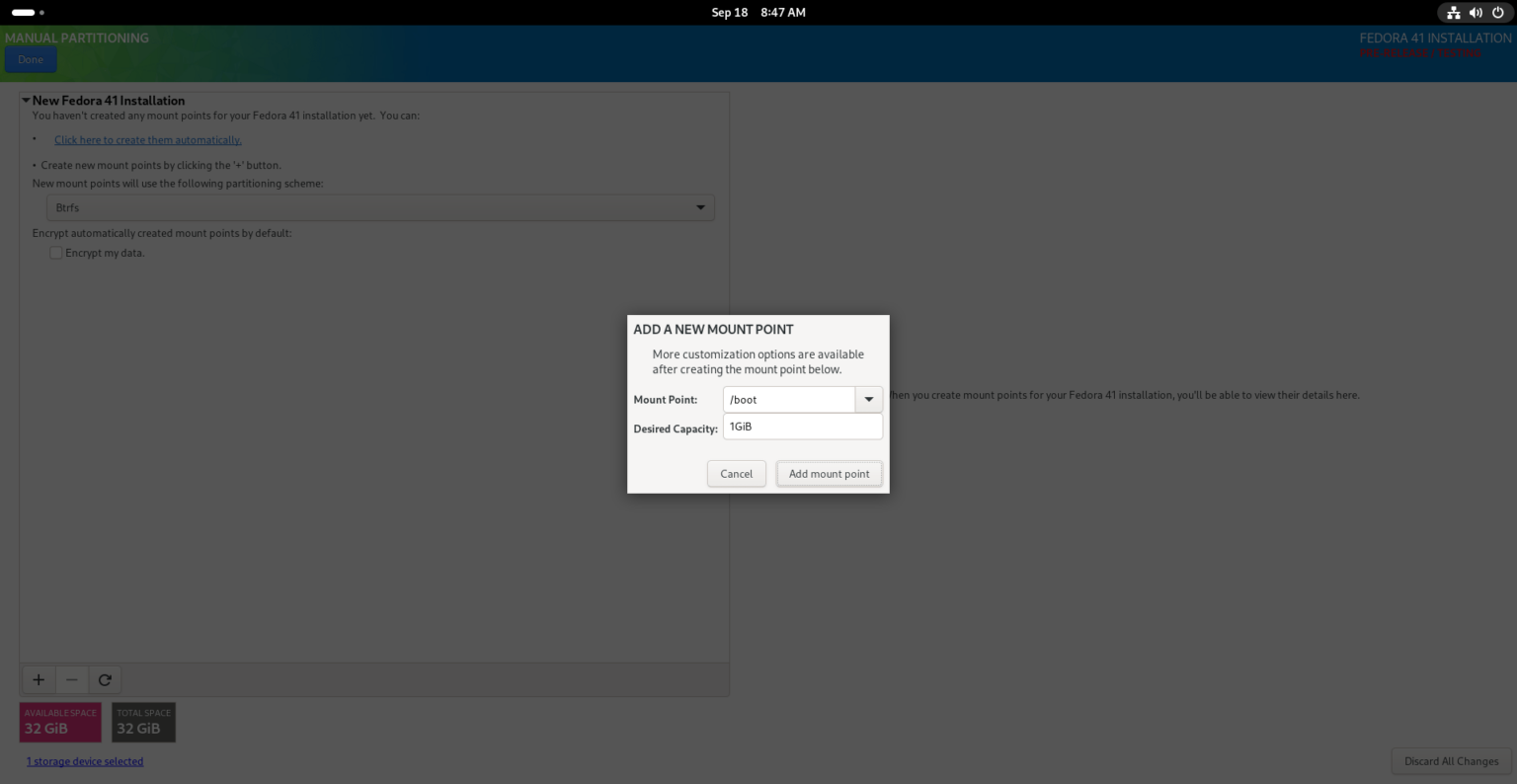This screenshot has height=784, width=1517.
Task: Click the Mount Point text field
Action: tap(788, 399)
